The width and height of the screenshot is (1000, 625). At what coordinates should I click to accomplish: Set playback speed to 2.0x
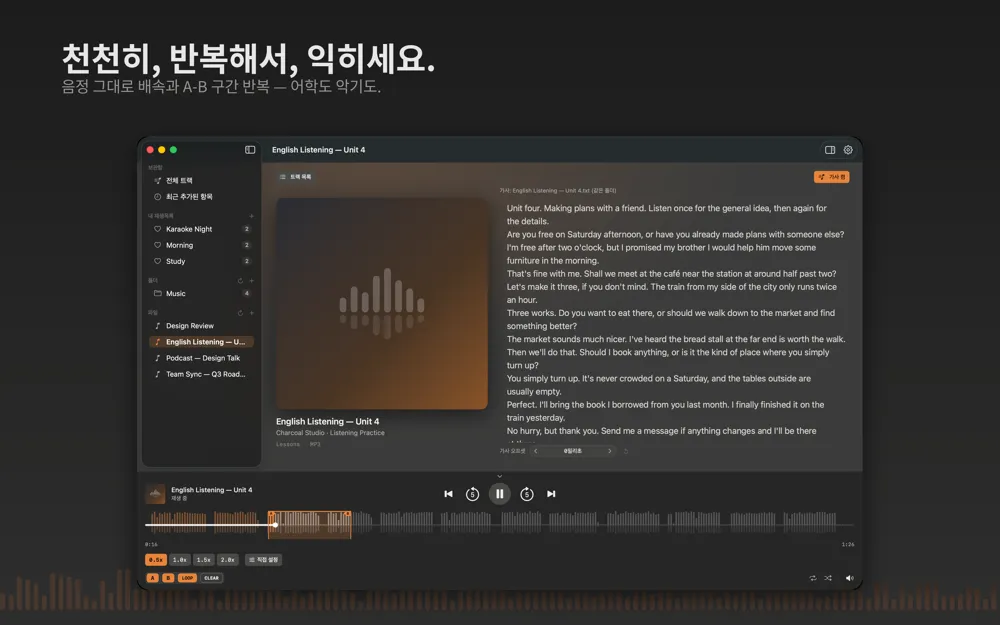click(x=228, y=560)
